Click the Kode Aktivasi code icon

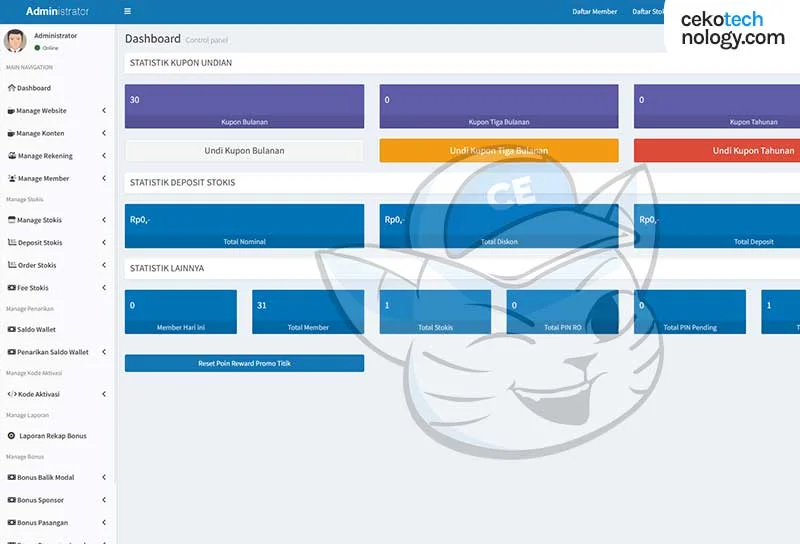point(12,394)
